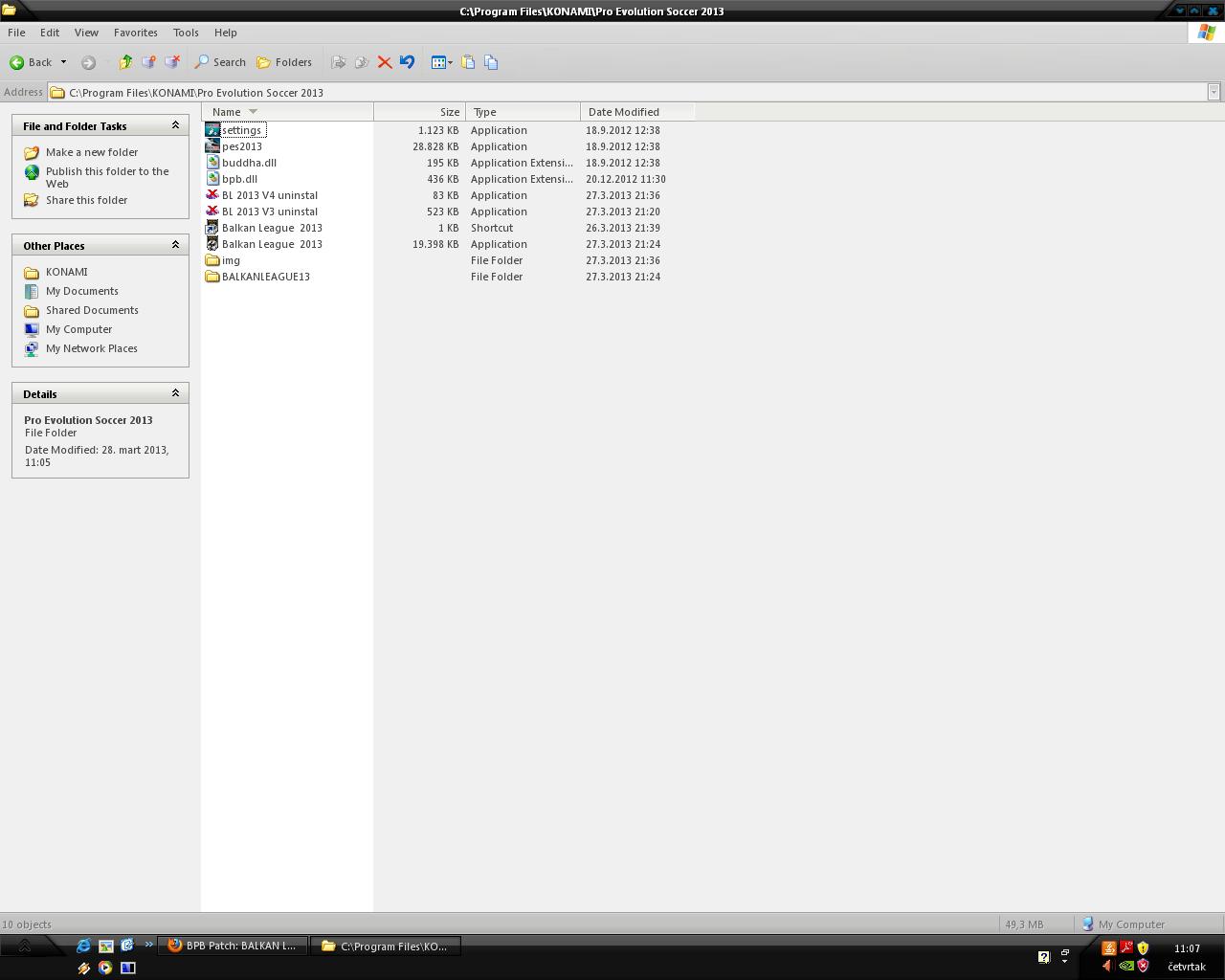Click the Copy To toolbar icon

[x=361, y=62]
